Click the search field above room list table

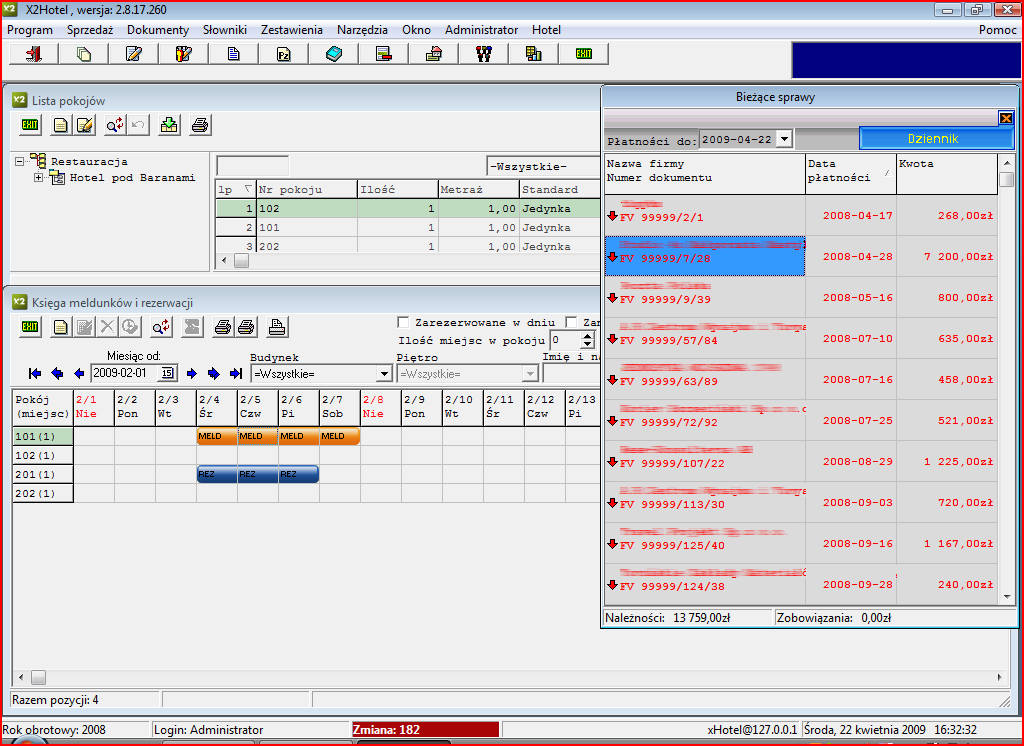(x=252, y=165)
